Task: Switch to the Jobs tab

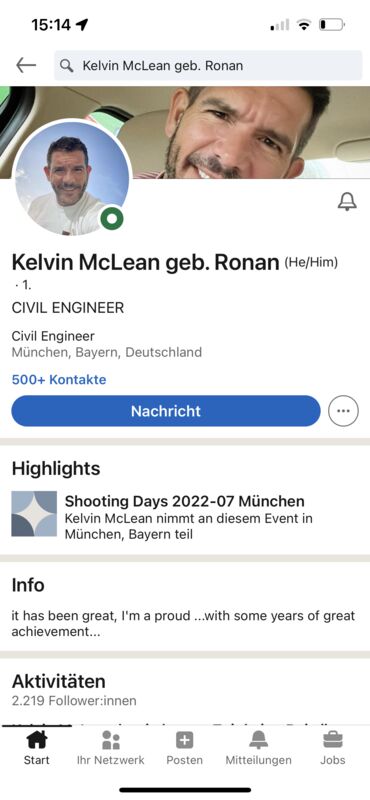Action: coord(333,747)
